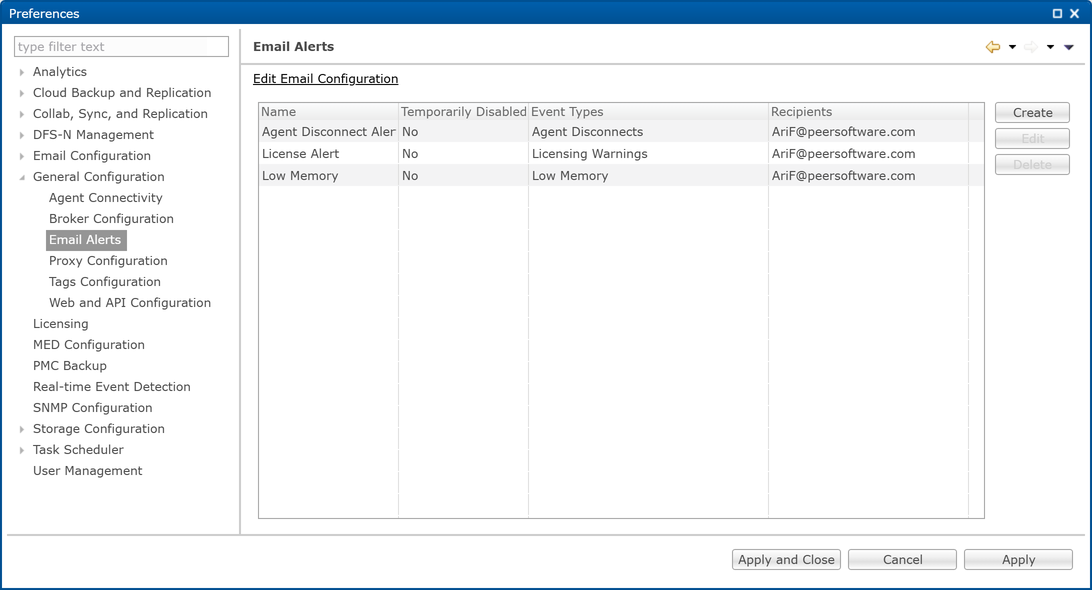This screenshot has height=590, width=1092.
Task: Expand the Storage Configuration node
Action: [22, 429]
